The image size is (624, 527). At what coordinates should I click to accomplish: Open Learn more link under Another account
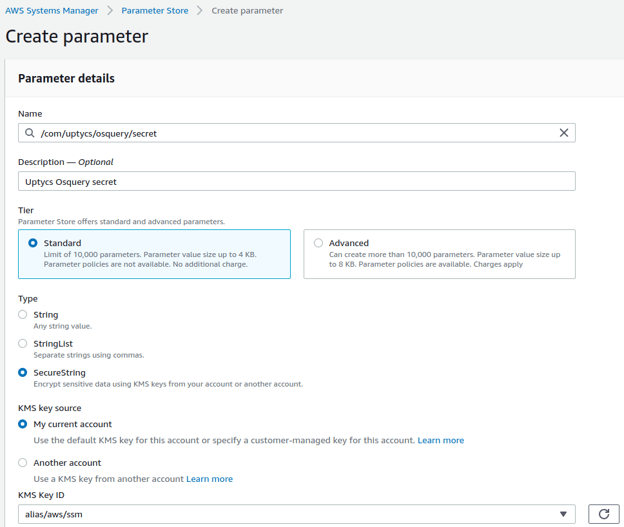(209, 479)
